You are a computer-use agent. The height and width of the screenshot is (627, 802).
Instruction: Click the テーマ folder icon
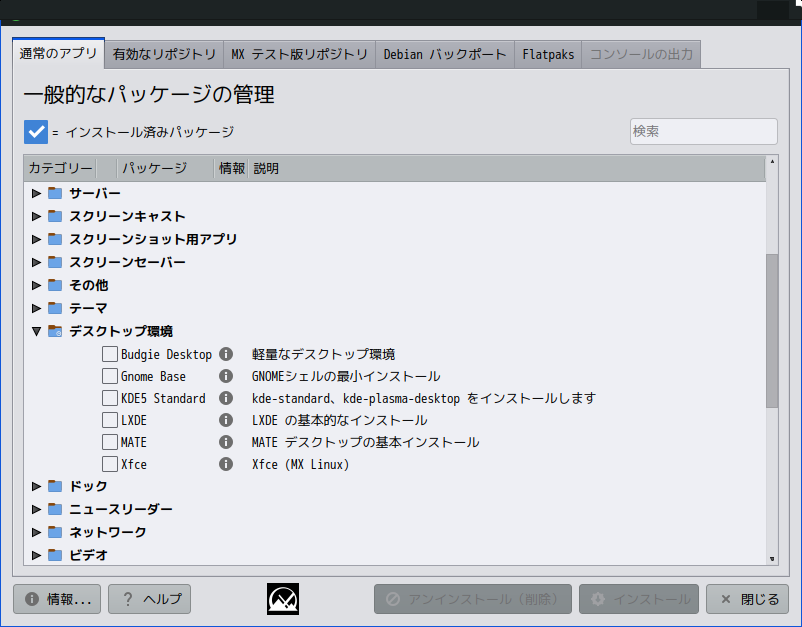[55, 308]
